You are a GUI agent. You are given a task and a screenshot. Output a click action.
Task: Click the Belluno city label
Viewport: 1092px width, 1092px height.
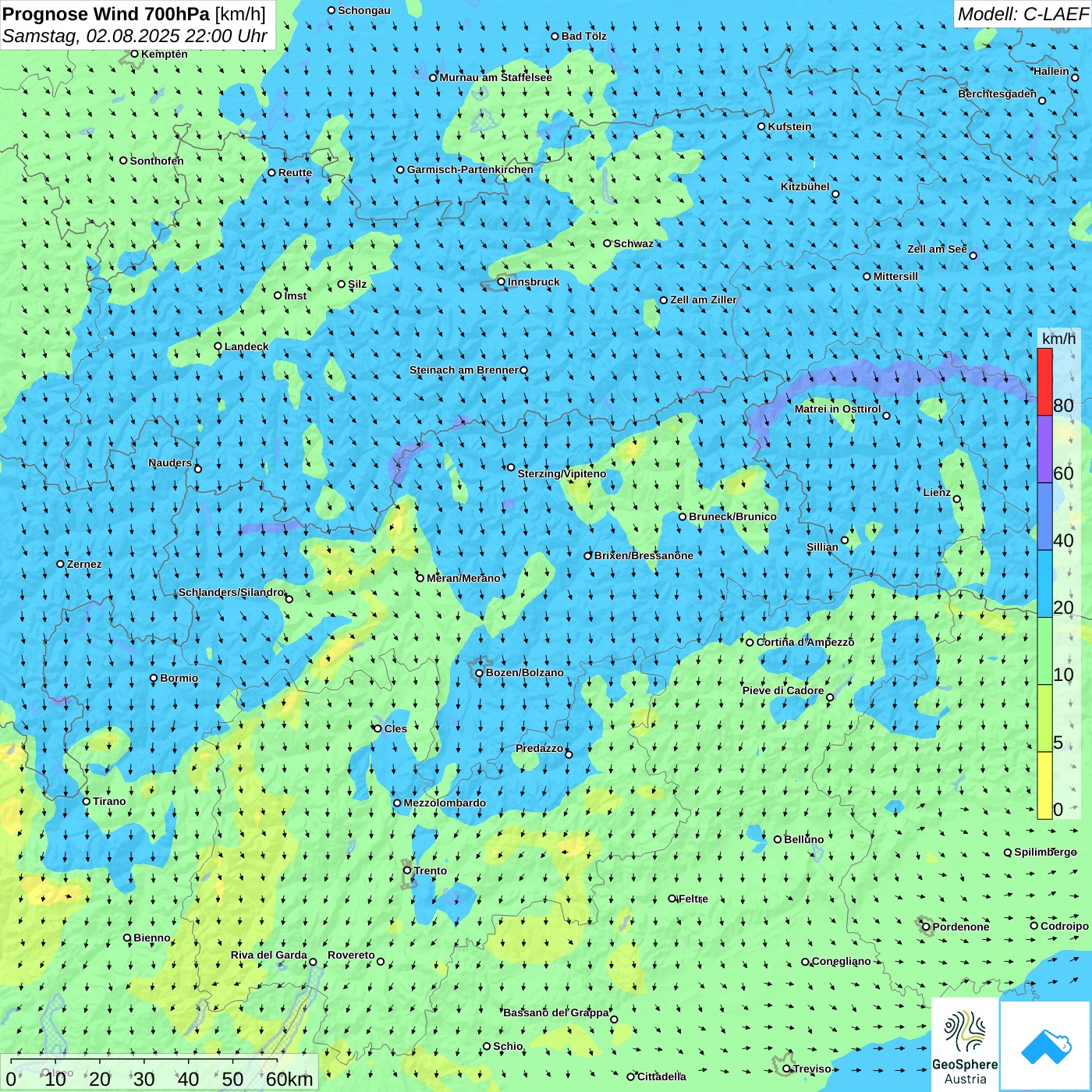pos(803,840)
